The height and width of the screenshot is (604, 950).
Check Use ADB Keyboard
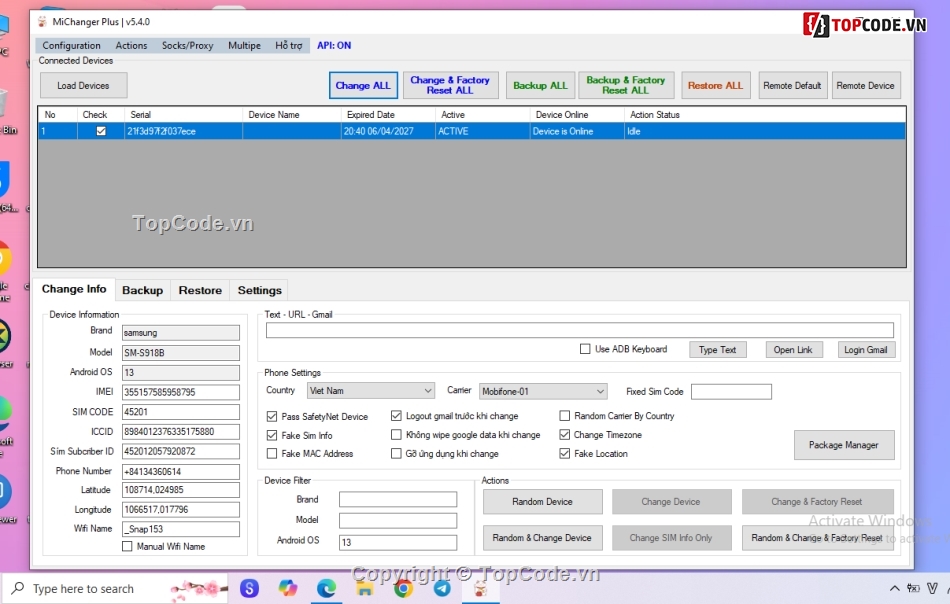pyautogui.click(x=585, y=349)
